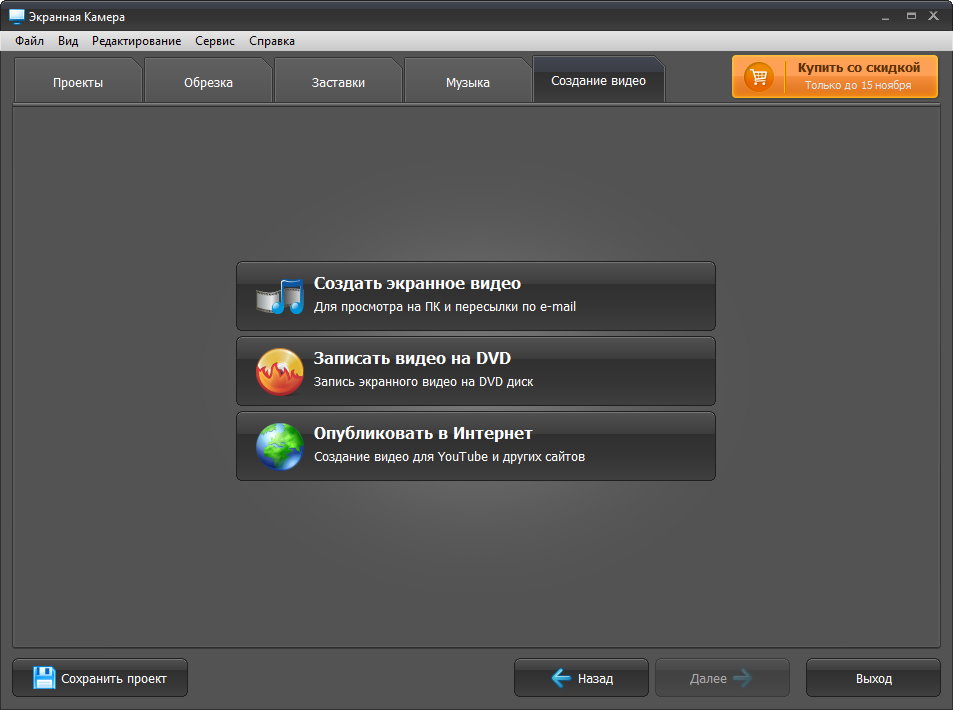Minimize the Экранная Камера window
This screenshot has width=953, height=710.
[886, 17]
